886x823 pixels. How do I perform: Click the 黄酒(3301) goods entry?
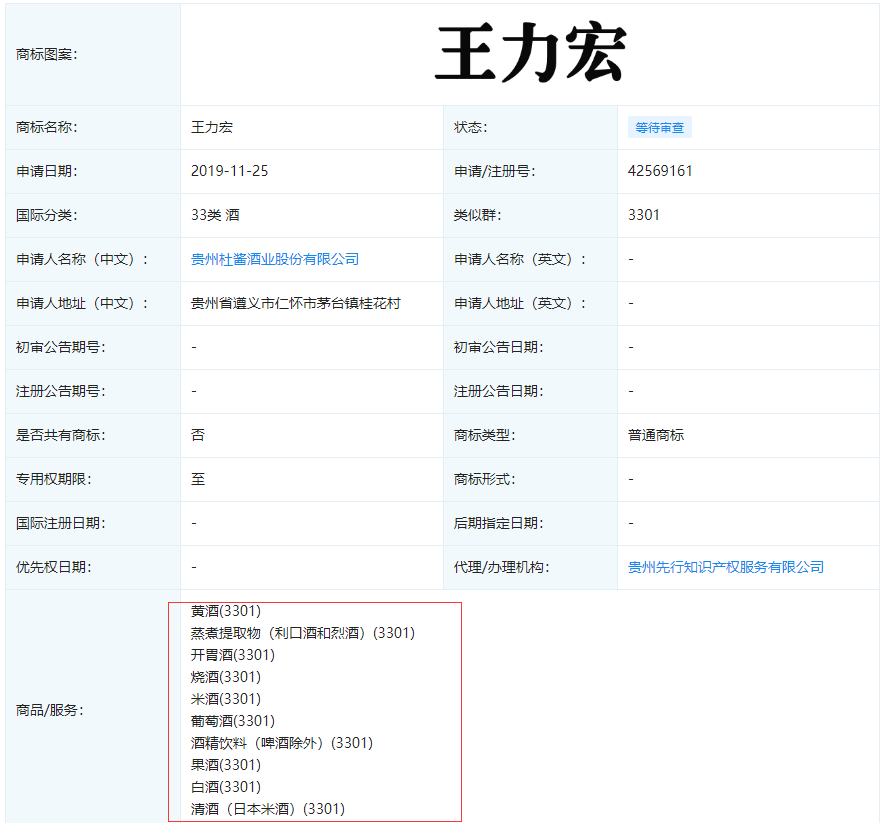pyautogui.click(x=226, y=611)
